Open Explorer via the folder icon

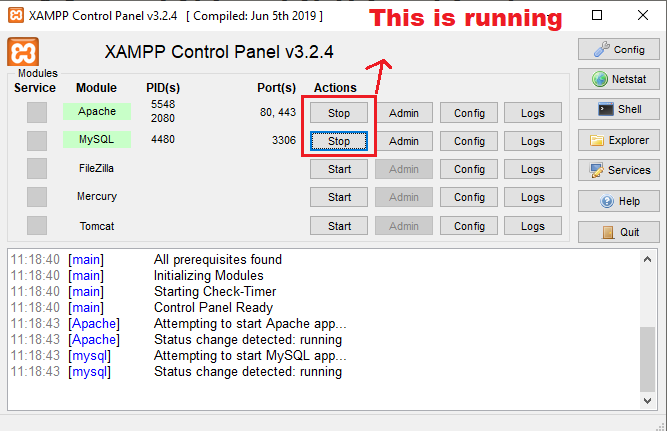[x=619, y=140]
